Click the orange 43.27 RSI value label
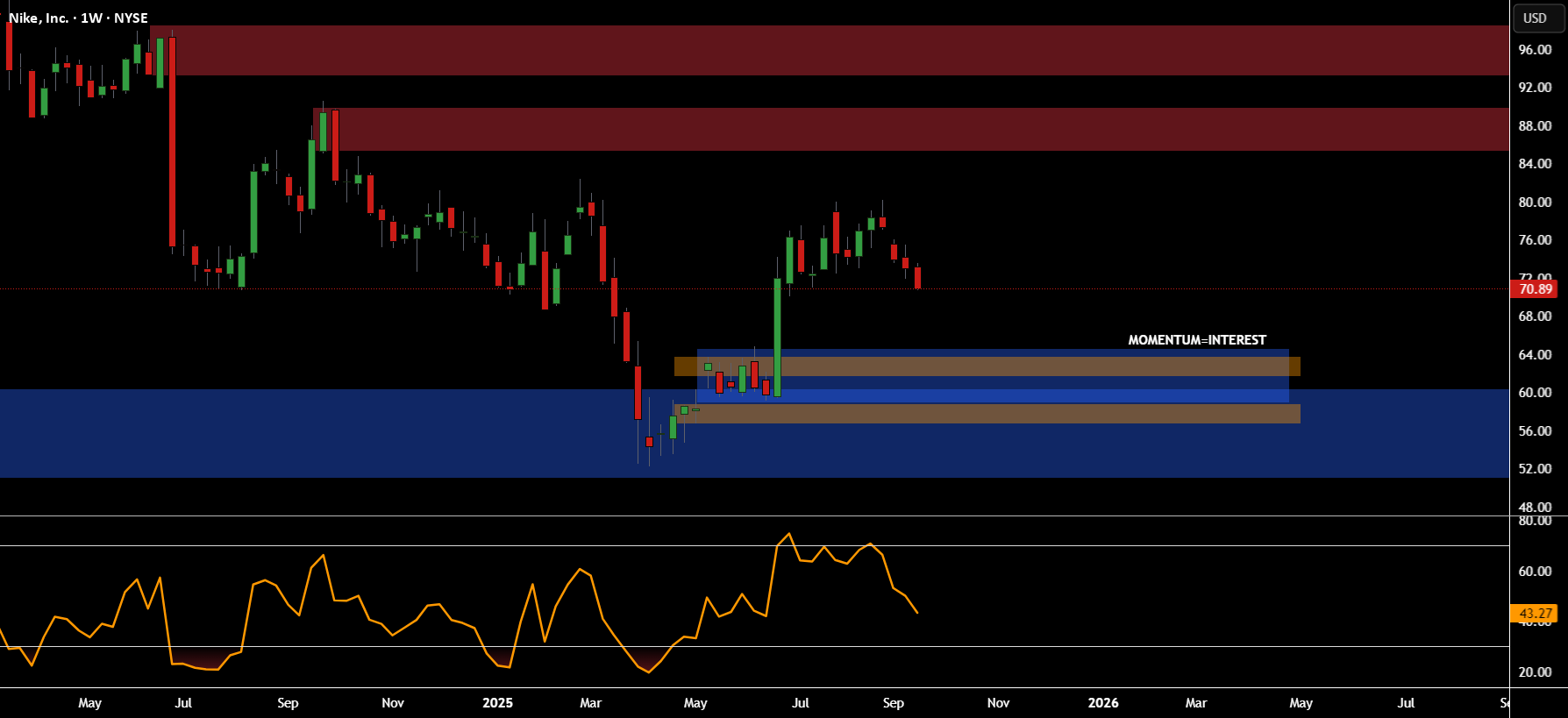 pyautogui.click(x=1534, y=614)
